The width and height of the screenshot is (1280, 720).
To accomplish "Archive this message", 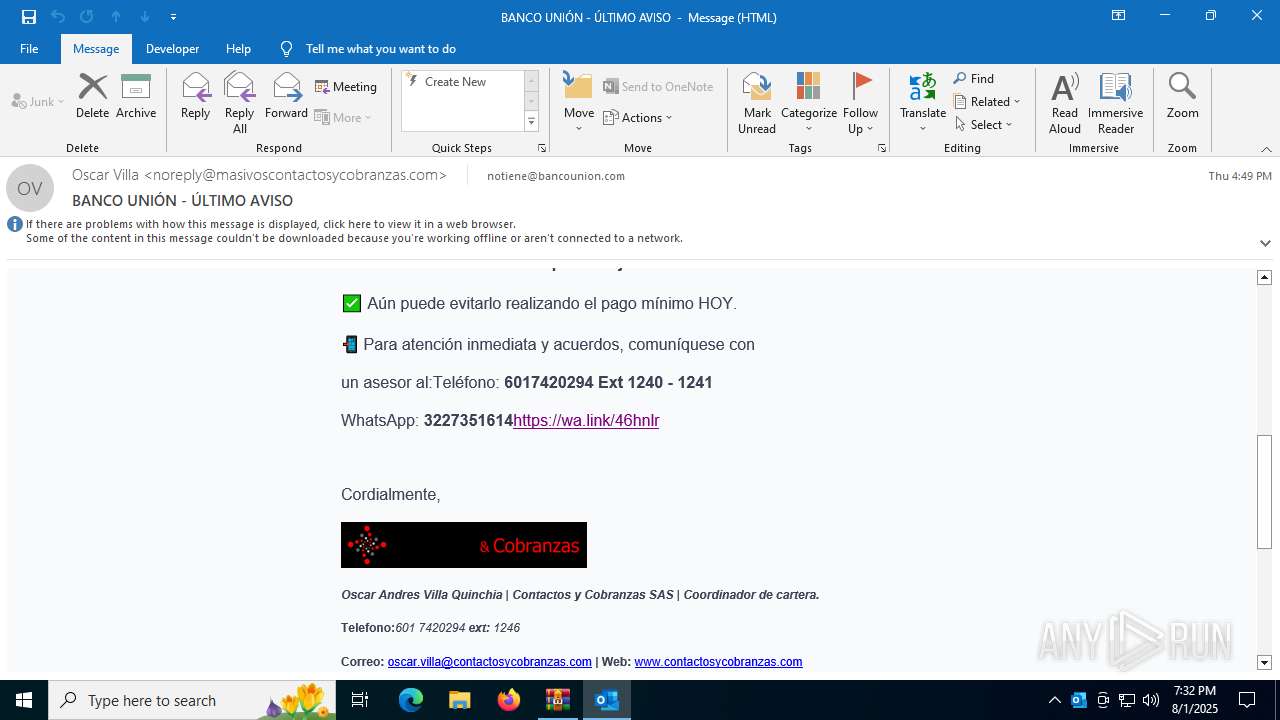I will click(136, 97).
